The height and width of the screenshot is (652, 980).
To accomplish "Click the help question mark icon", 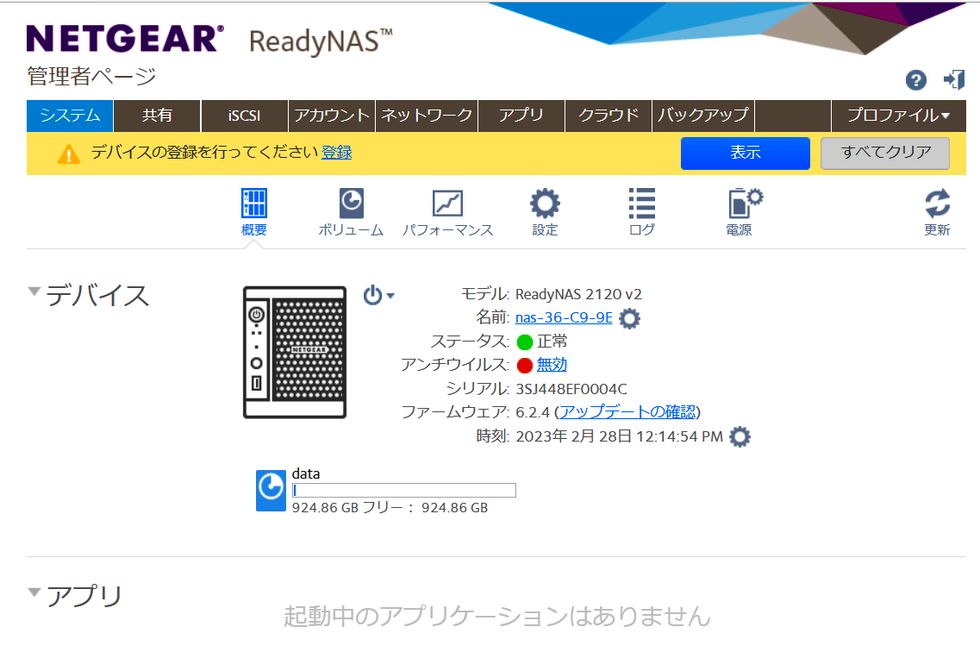I will (915, 81).
